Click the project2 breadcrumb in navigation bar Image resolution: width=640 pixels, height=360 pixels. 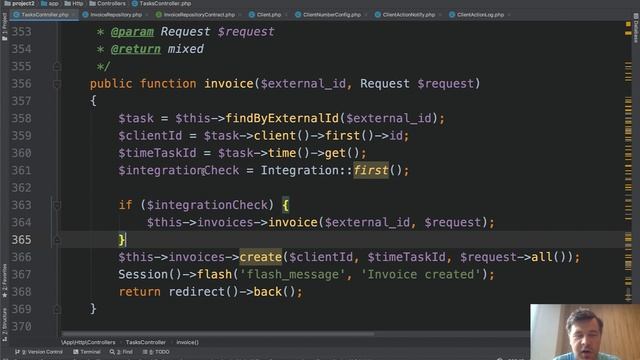click(20, 3)
